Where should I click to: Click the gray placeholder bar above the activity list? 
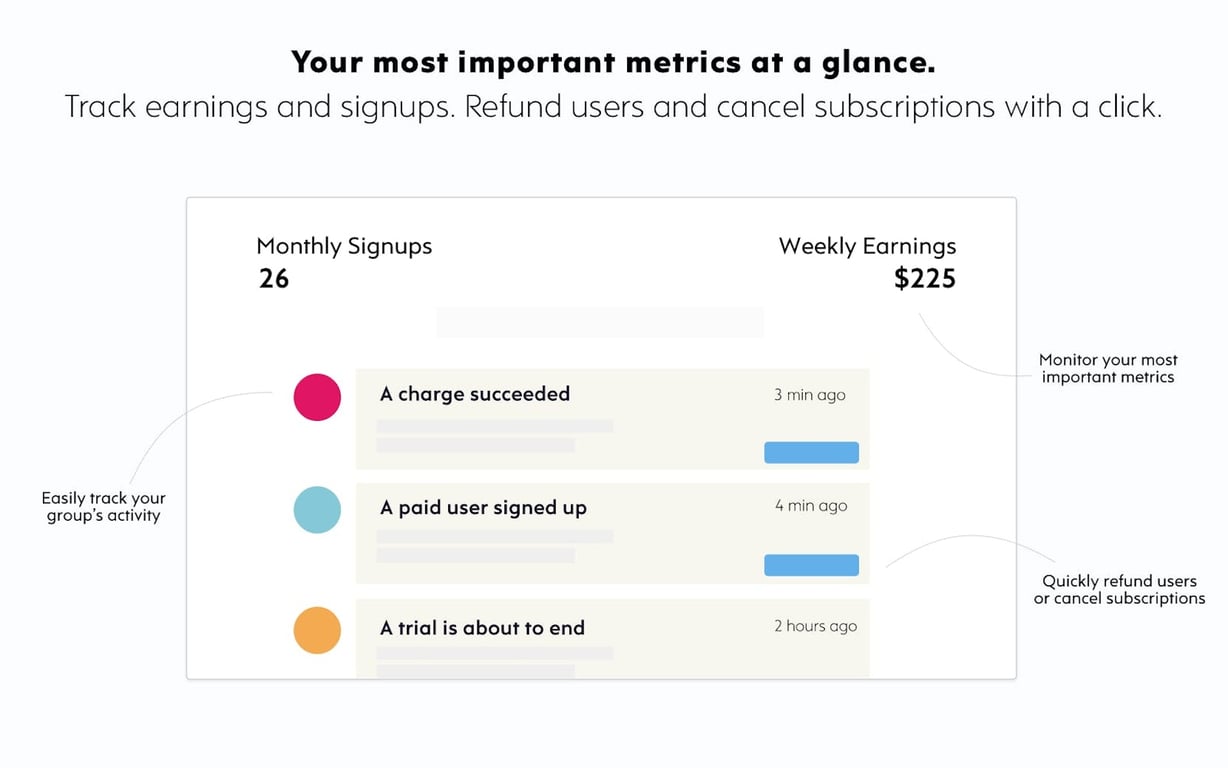[x=600, y=323]
